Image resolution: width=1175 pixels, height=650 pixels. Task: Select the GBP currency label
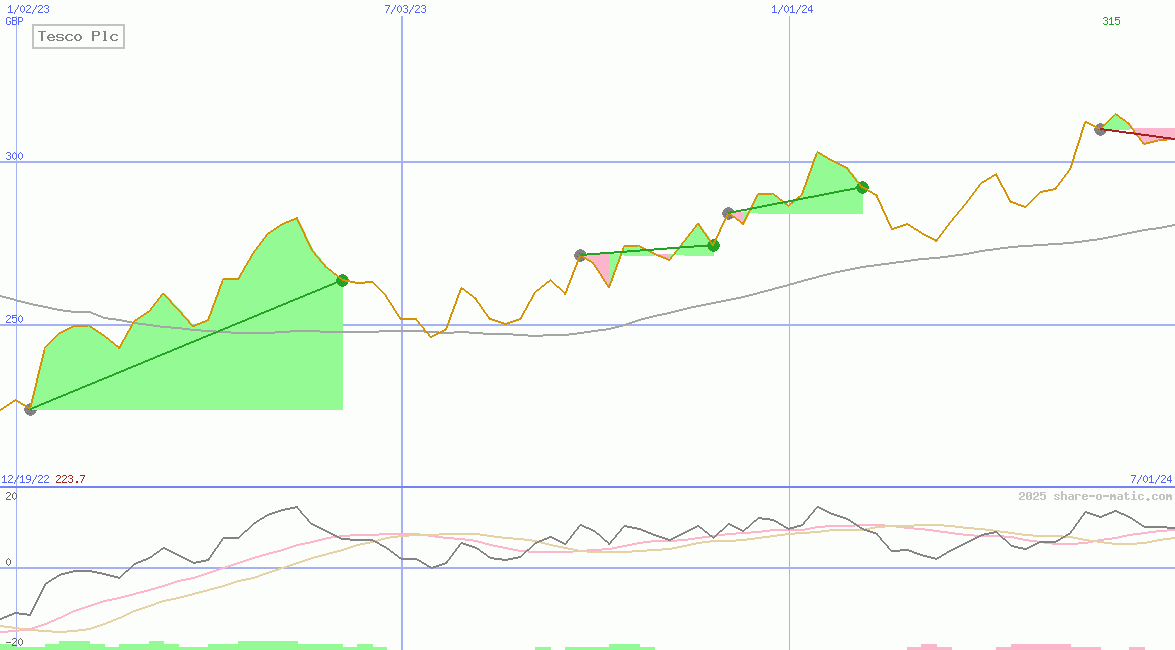14,21
